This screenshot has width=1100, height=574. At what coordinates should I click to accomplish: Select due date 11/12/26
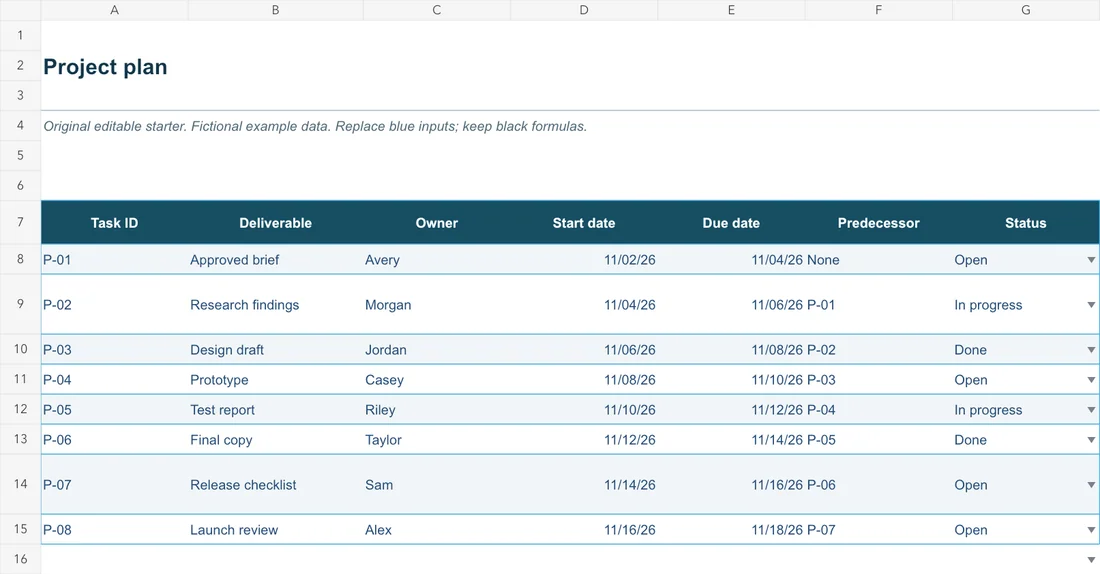(732, 410)
